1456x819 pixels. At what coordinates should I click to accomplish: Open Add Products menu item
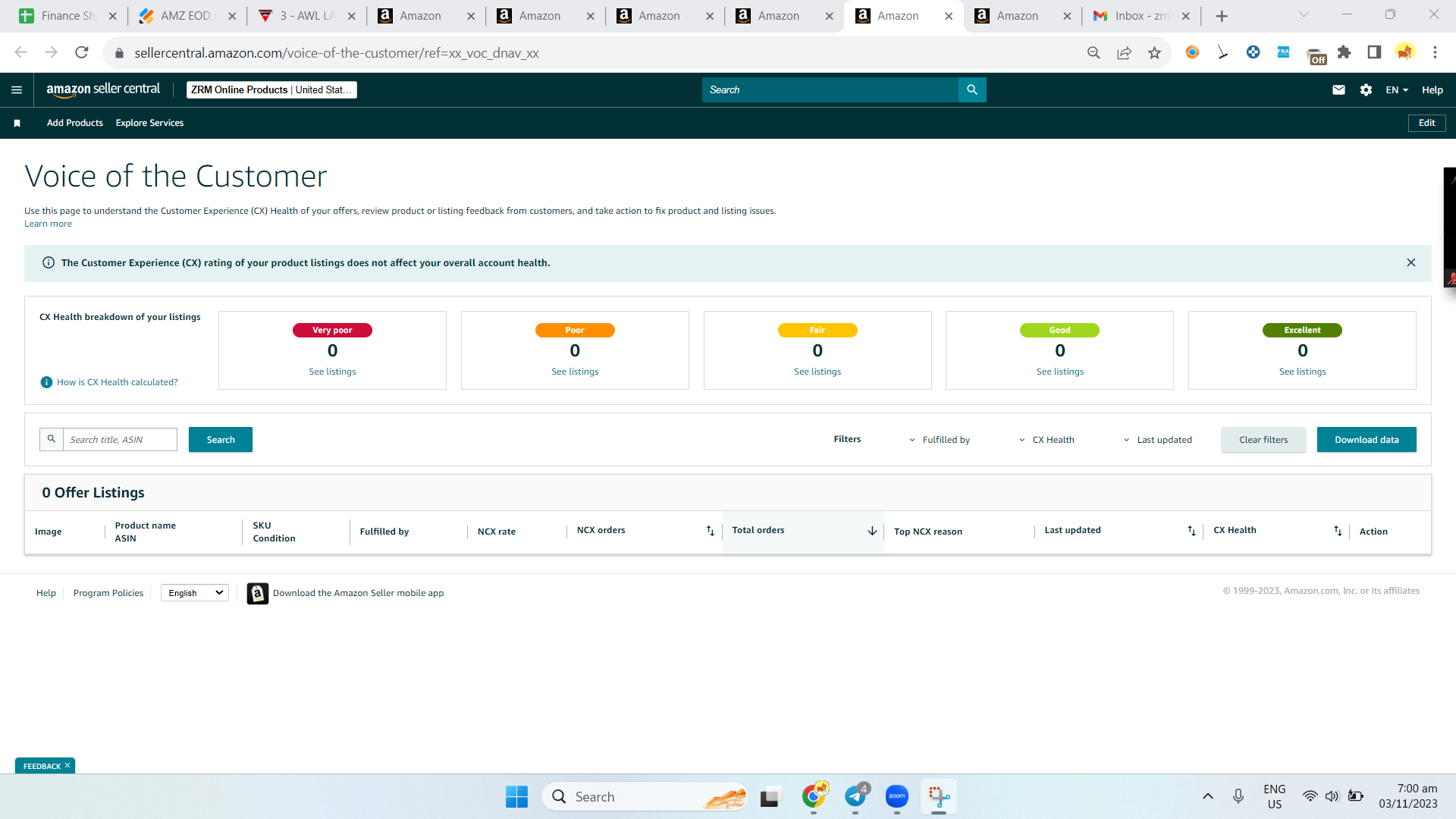click(75, 123)
